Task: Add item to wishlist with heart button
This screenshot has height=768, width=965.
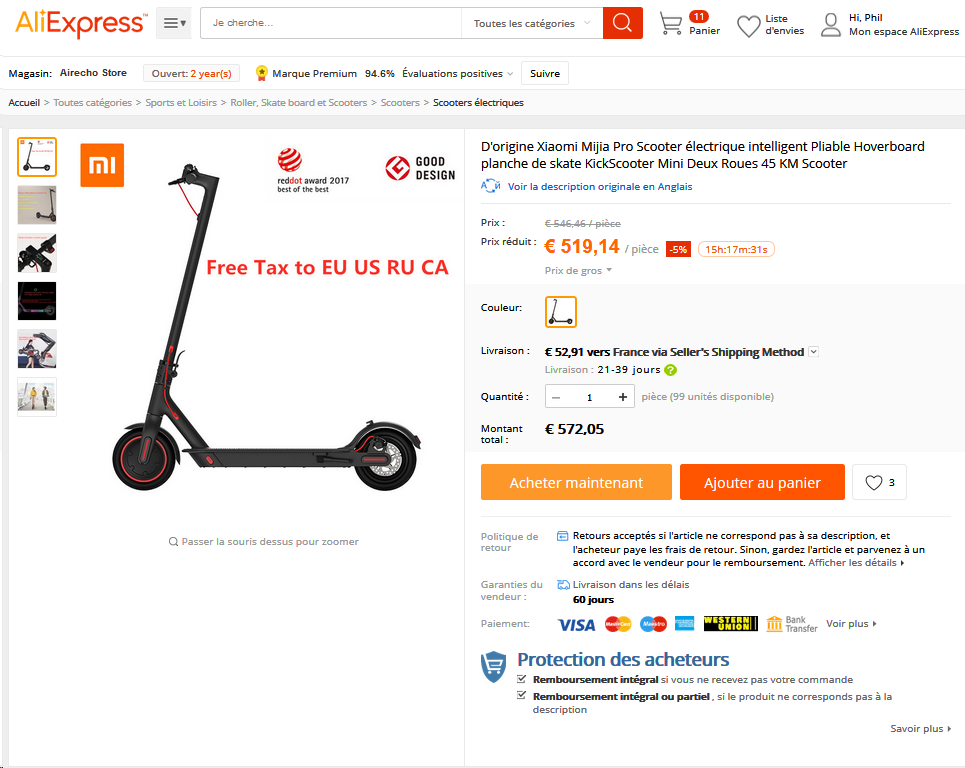Action: click(879, 482)
